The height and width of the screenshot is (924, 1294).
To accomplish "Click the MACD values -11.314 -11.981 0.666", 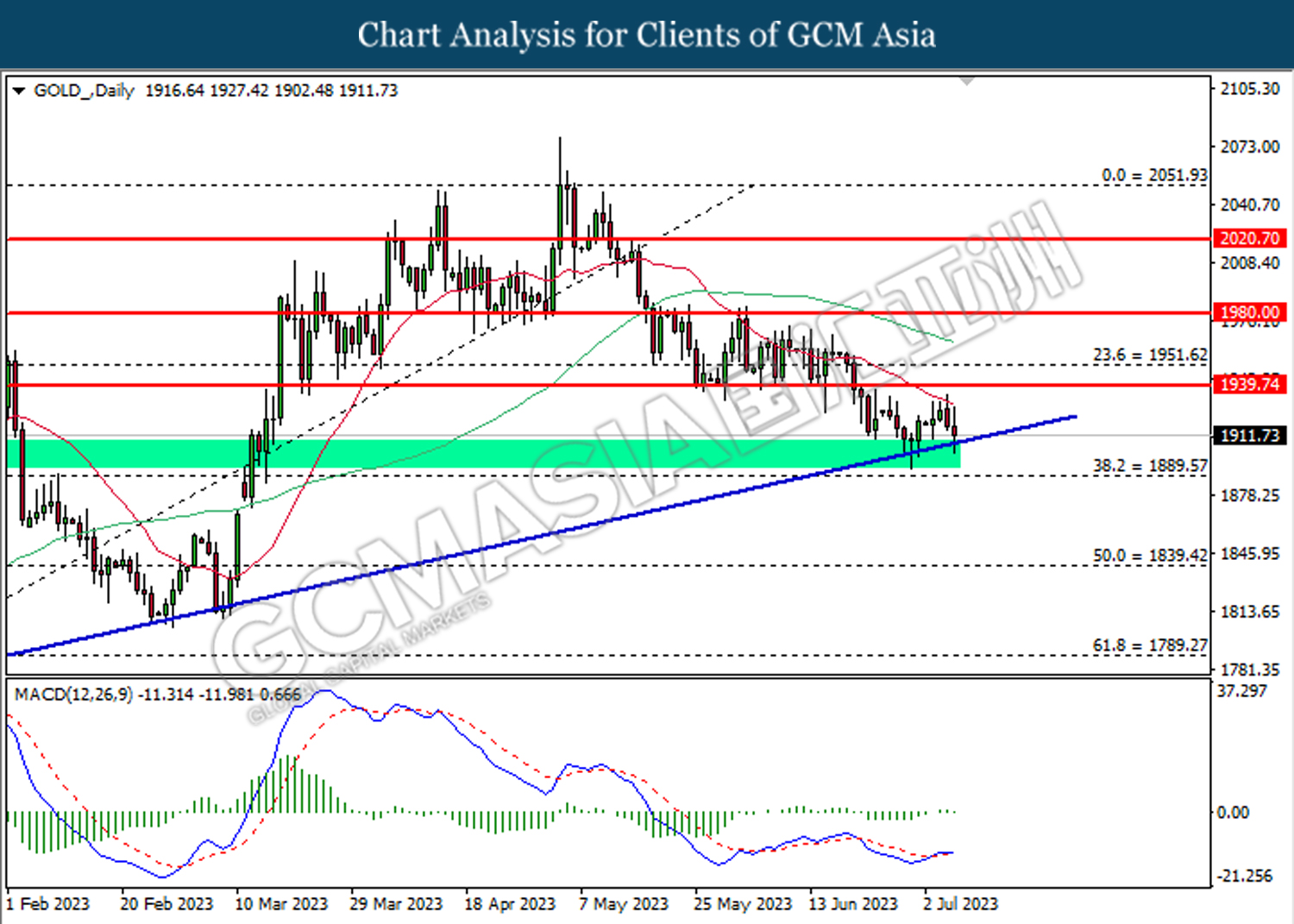I will 220,695.
